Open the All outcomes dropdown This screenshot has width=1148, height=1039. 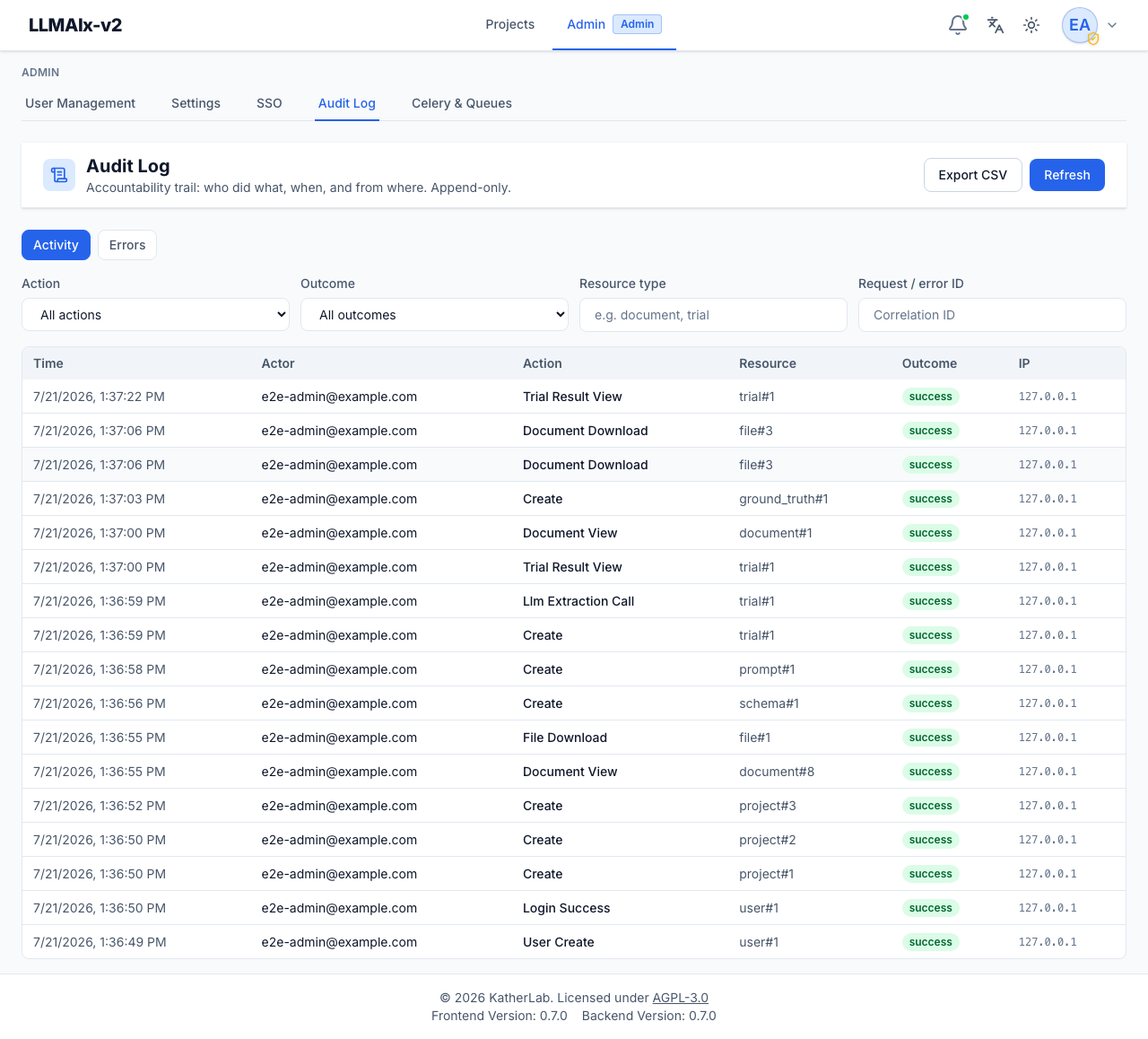(x=434, y=315)
